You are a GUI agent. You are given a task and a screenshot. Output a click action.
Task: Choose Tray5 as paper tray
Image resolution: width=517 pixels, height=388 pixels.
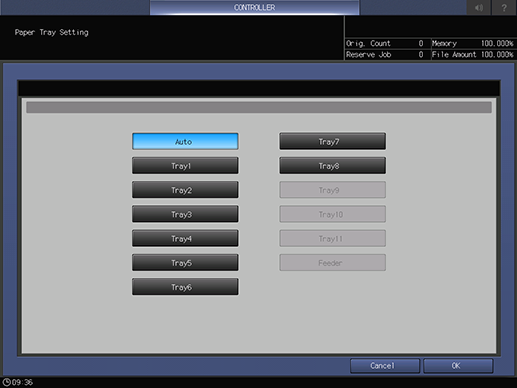click(185, 263)
